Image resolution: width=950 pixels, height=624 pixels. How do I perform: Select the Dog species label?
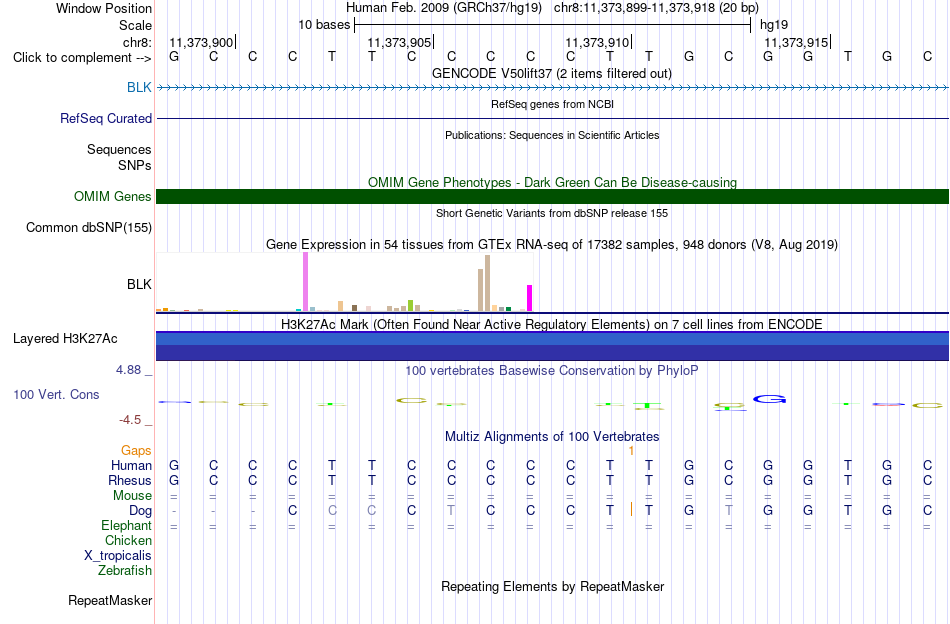(141, 511)
